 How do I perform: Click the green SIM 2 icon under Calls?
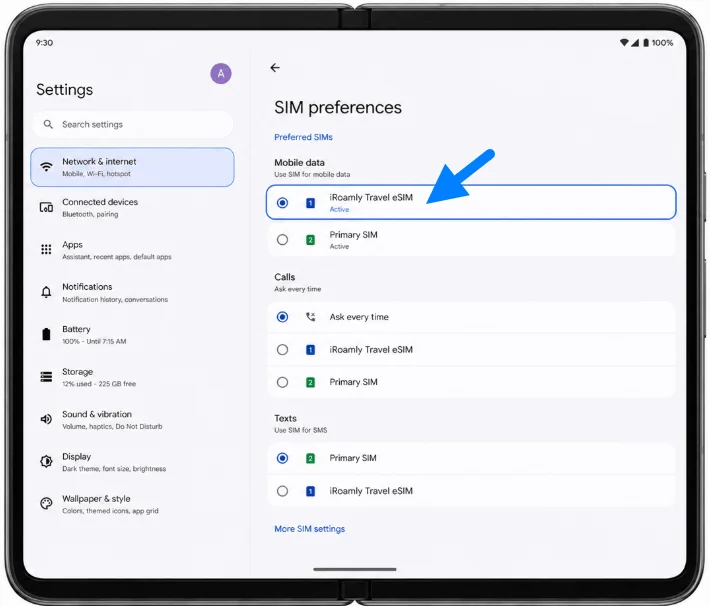tap(310, 382)
